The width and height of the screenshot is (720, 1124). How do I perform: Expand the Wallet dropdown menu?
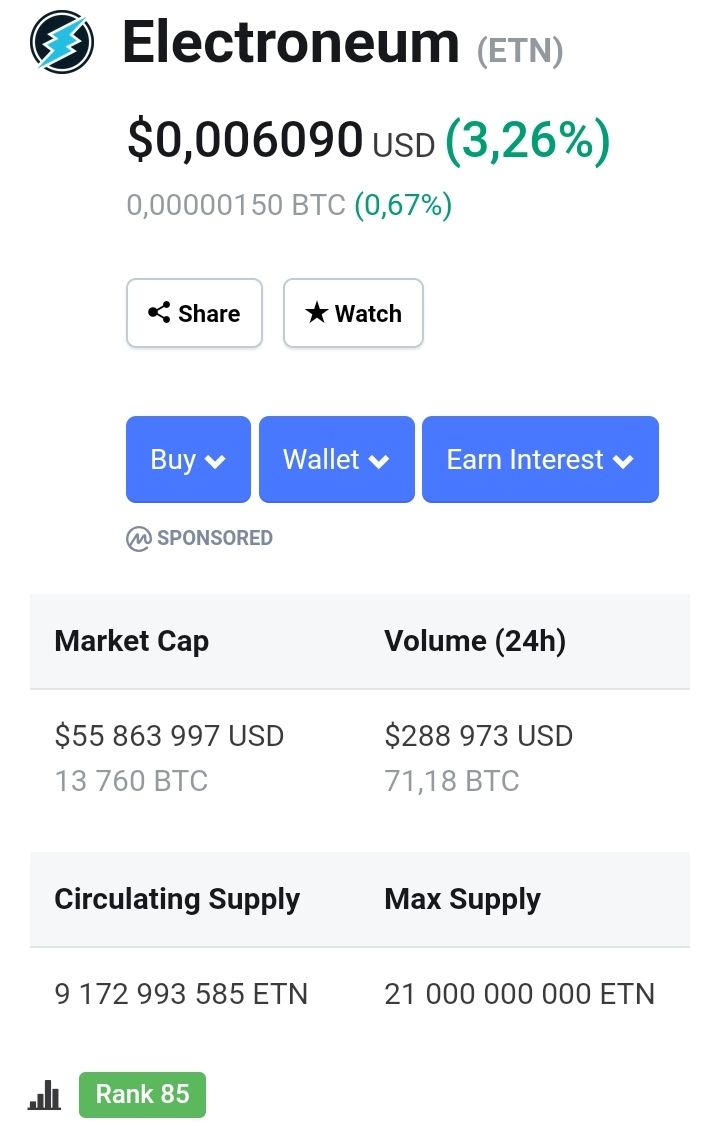(336, 459)
